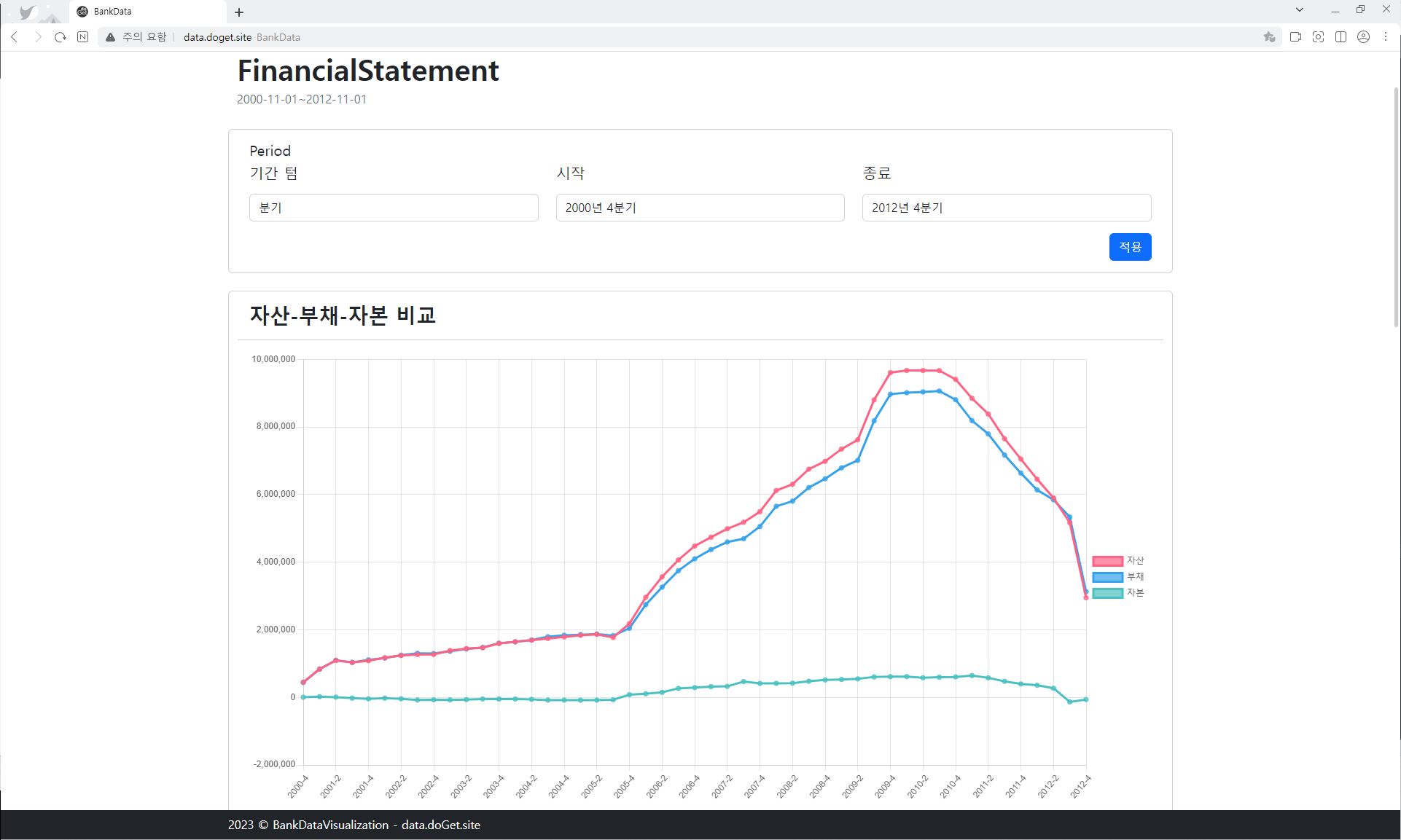Open the 기간 텀 dropdown showing 분기

(394, 208)
